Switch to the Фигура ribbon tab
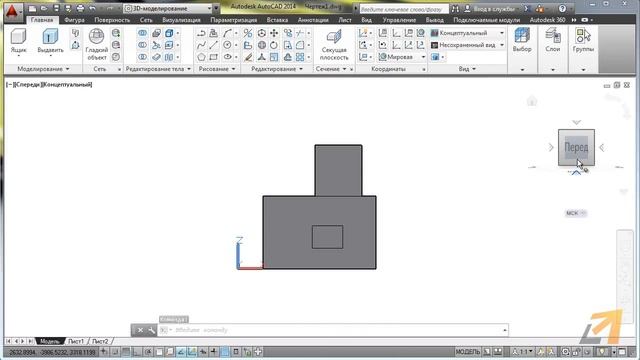640x360 pixels. pos(74,20)
